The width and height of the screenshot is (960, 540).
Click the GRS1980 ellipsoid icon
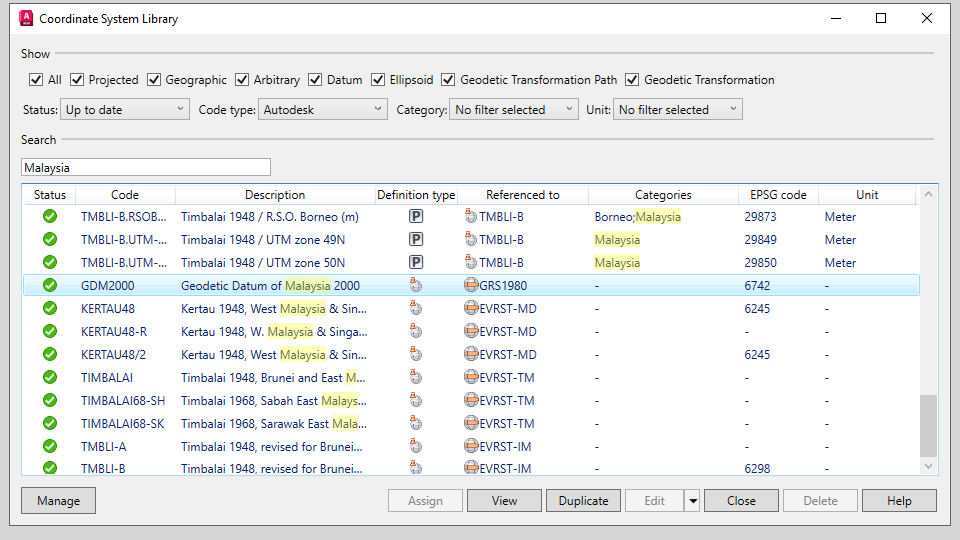point(472,286)
